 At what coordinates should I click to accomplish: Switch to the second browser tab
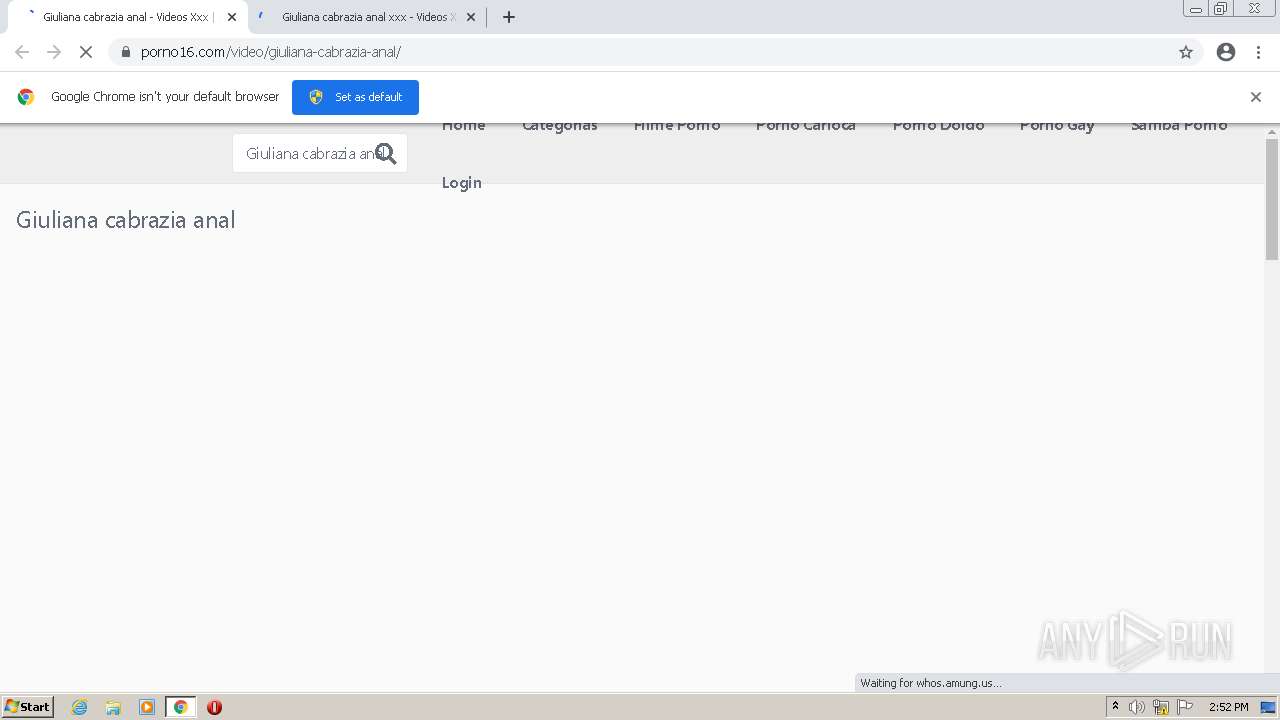366,17
